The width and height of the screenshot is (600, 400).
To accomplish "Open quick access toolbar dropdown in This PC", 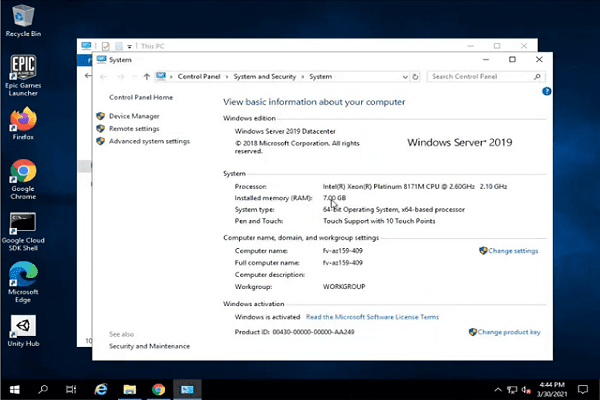I will [x=130, y=46].
